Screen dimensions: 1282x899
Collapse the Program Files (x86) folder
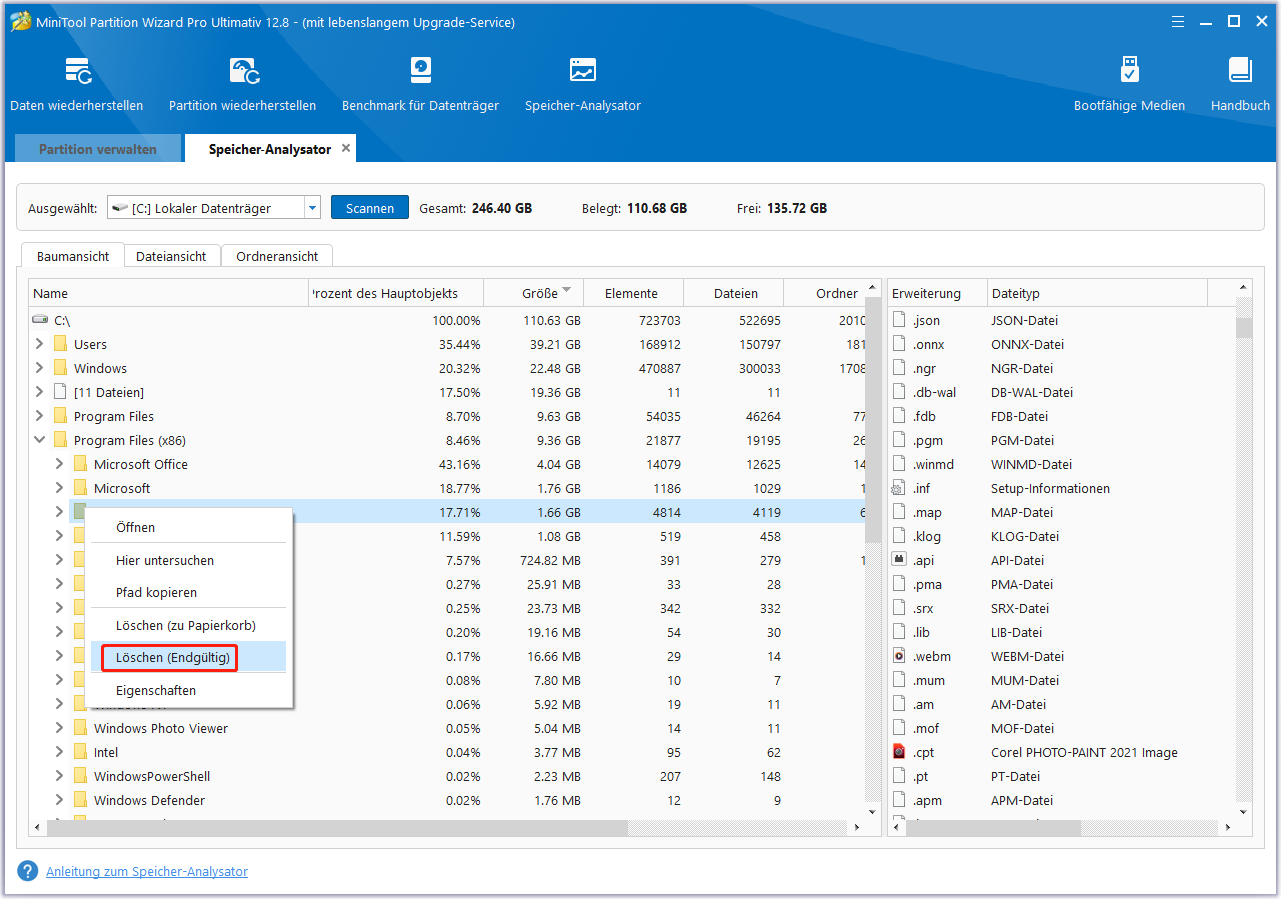click(39, 440)
